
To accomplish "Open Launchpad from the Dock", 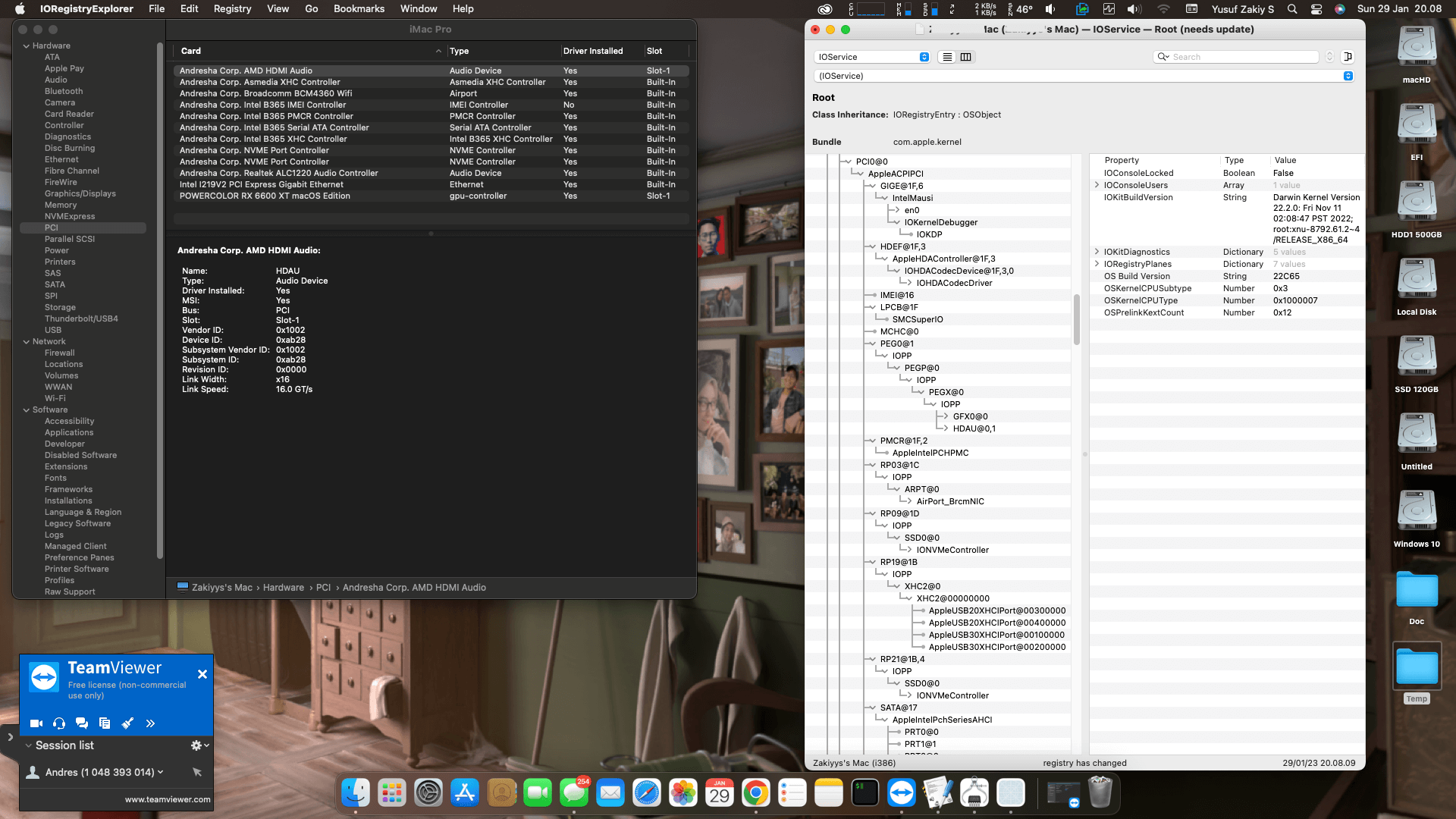I will tap(392, 793).
